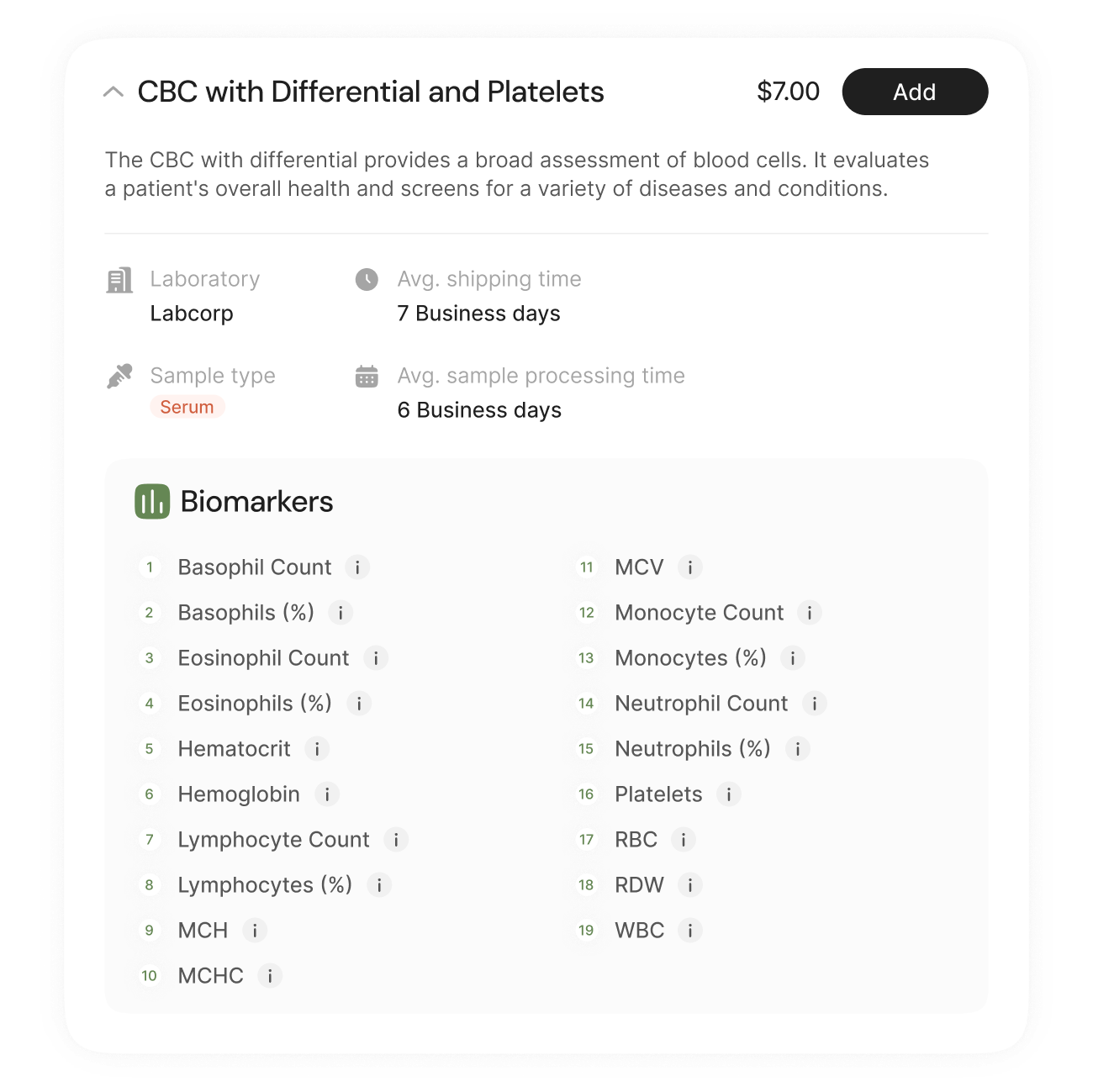
Task: Click the green Biomarkers chart icon
Action: pos(152,502)
